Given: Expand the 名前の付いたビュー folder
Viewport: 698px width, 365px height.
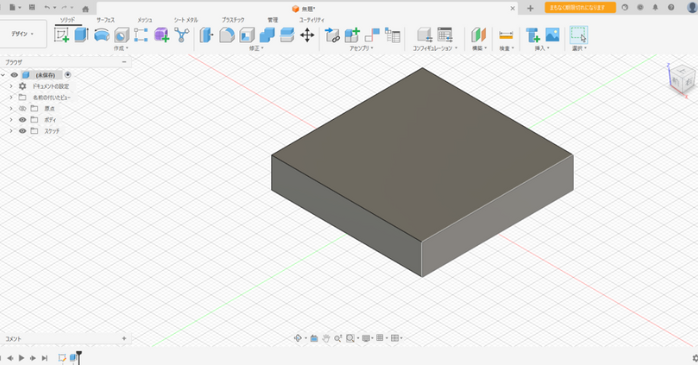Looking at the screenshot, I should point(11,97).
